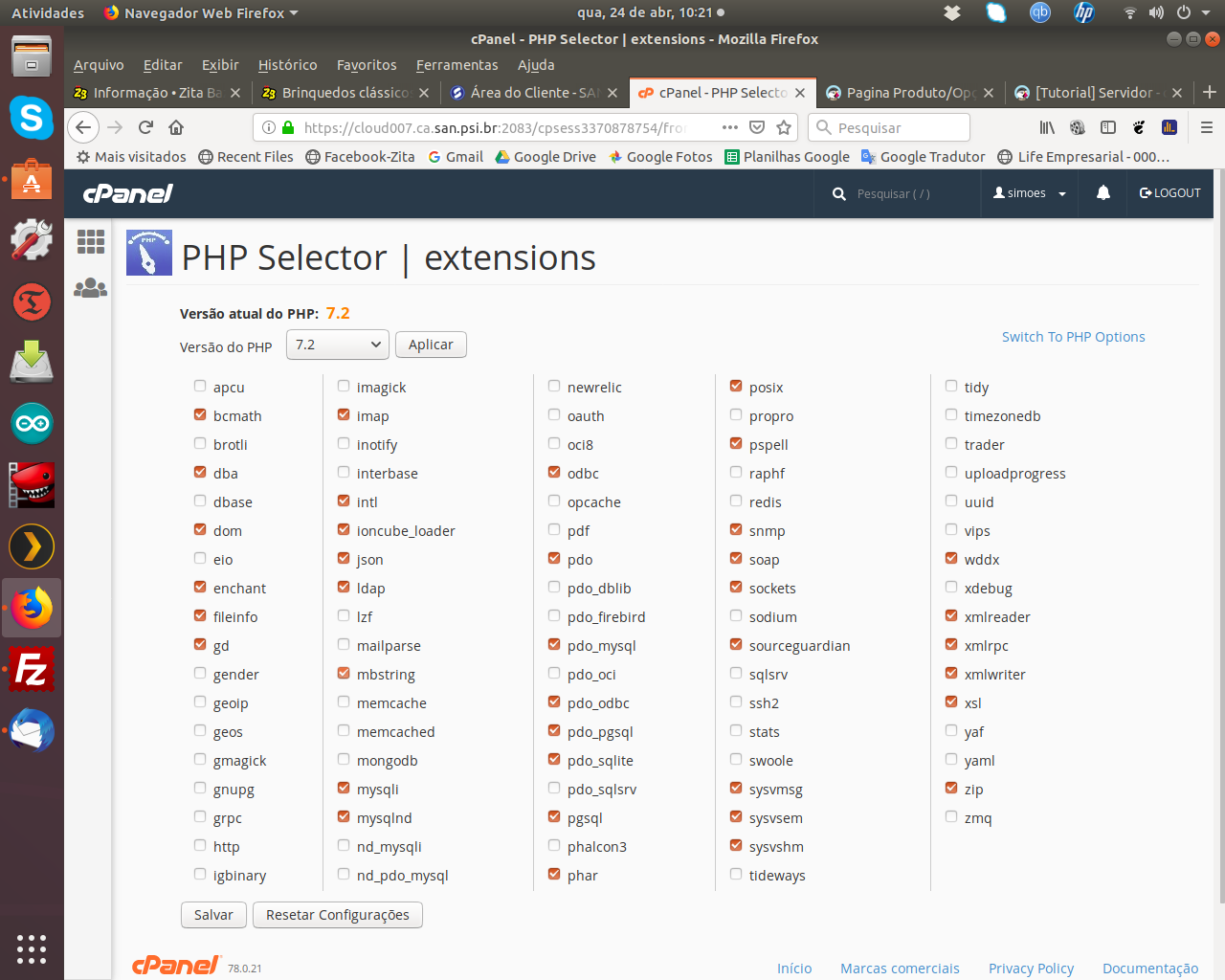Open cPanel notifications bell
The image size is (1225, 980).
pos(1103,193)
